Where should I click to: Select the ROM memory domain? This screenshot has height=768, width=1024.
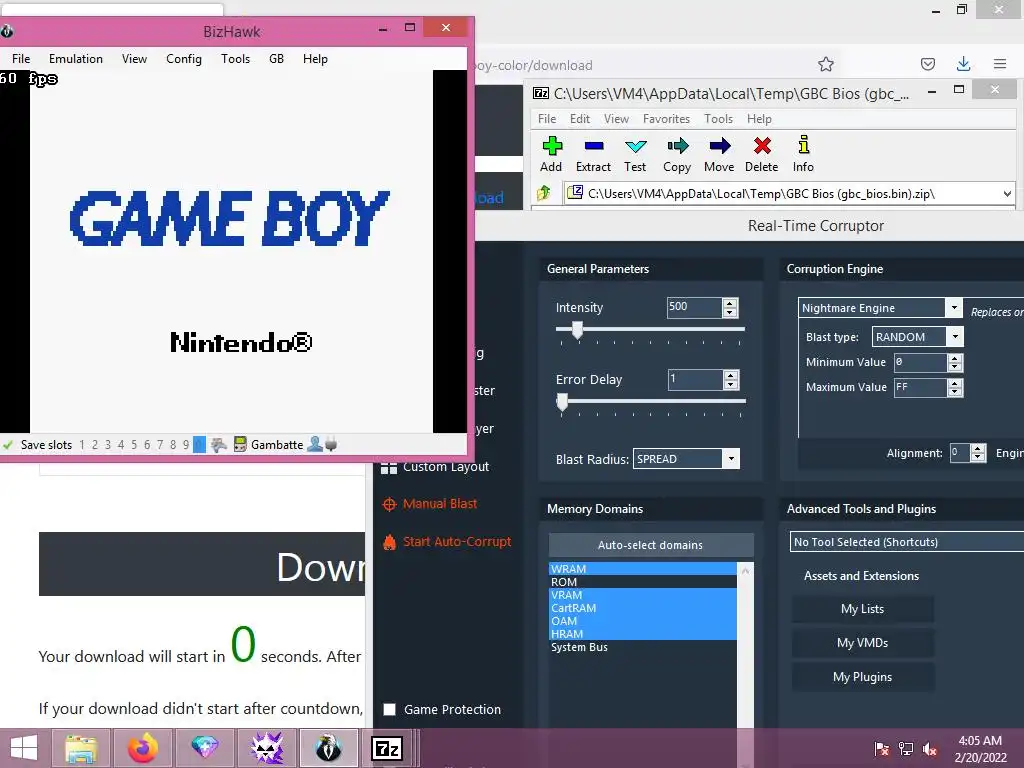coord(643,582)
